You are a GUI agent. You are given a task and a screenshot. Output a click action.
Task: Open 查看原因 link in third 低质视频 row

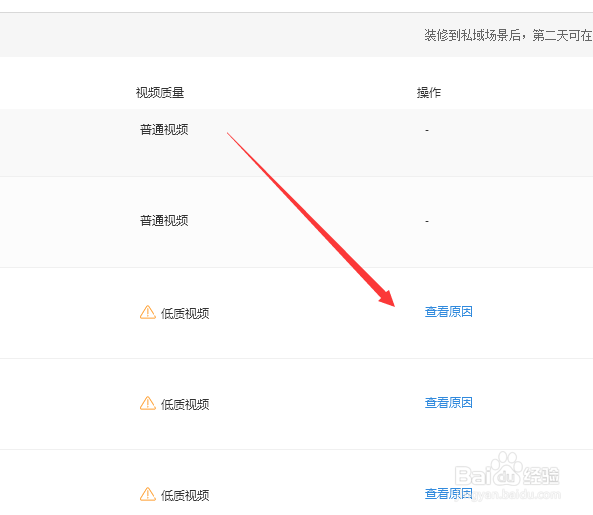448,493
